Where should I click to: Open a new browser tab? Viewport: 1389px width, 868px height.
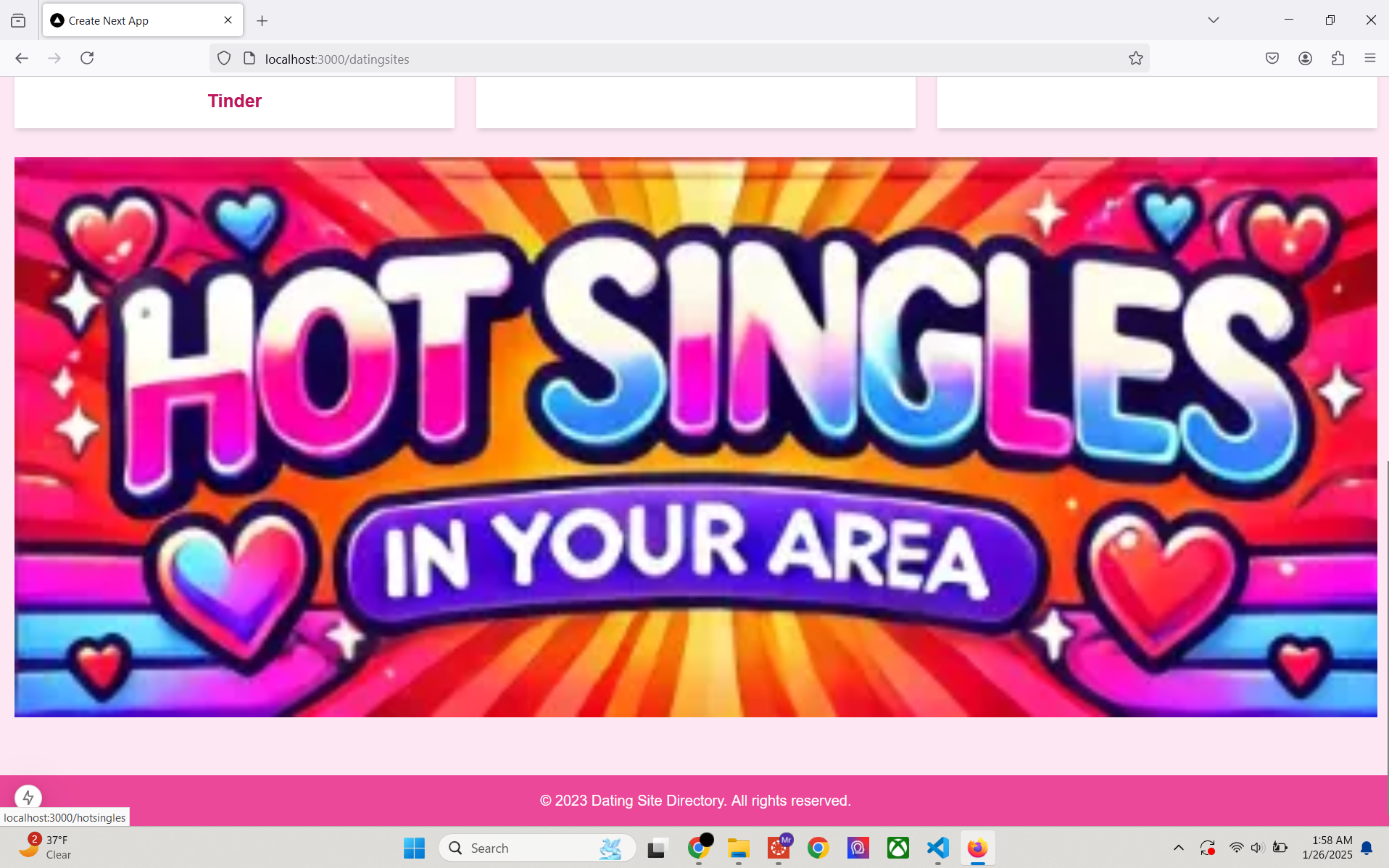tap(262, 21)
